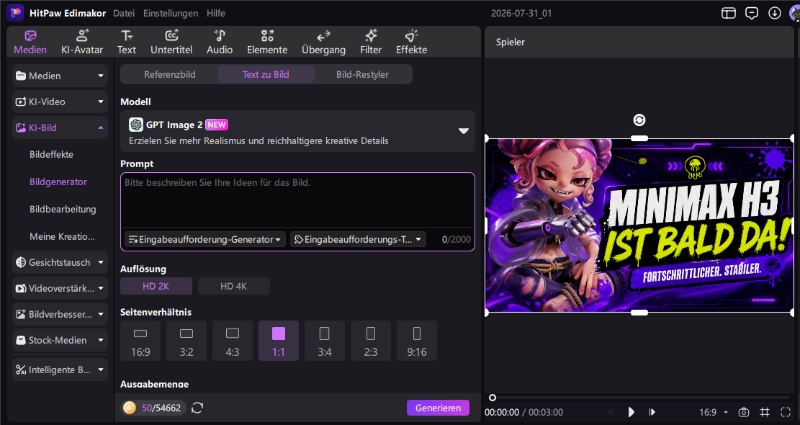
Task: Refresh the credits balance
Action: 197,408
